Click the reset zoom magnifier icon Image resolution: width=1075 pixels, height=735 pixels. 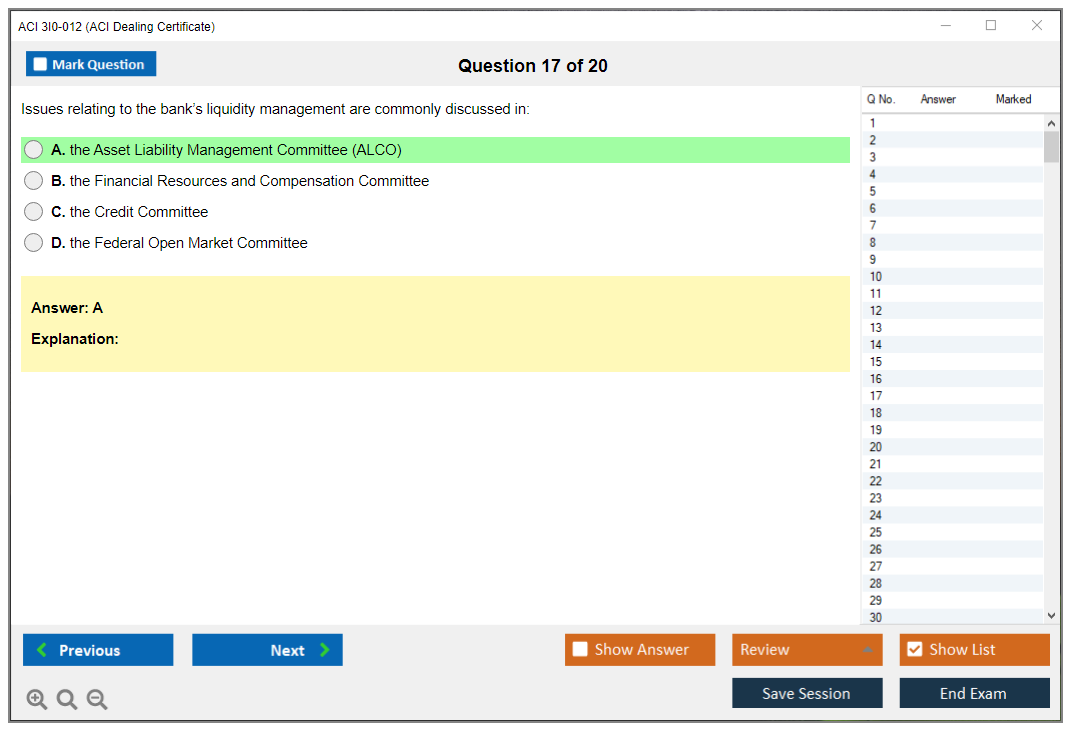click(67, 700)
